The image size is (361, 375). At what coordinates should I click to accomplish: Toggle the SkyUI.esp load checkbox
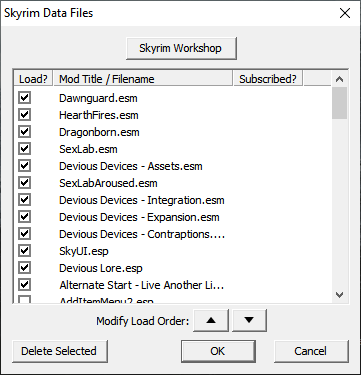click(x=24, y=251)
